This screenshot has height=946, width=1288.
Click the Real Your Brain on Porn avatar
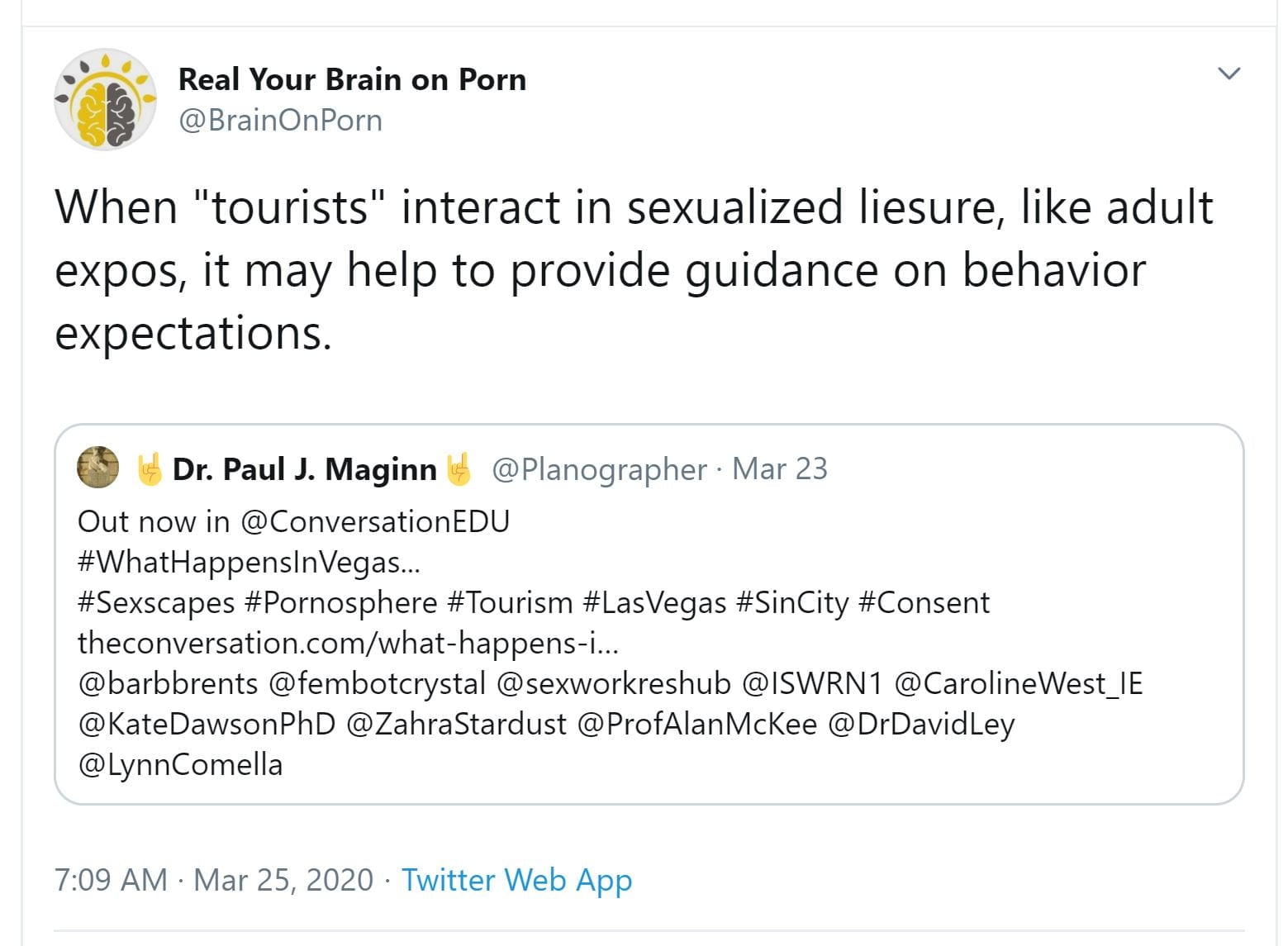point(105,99)
